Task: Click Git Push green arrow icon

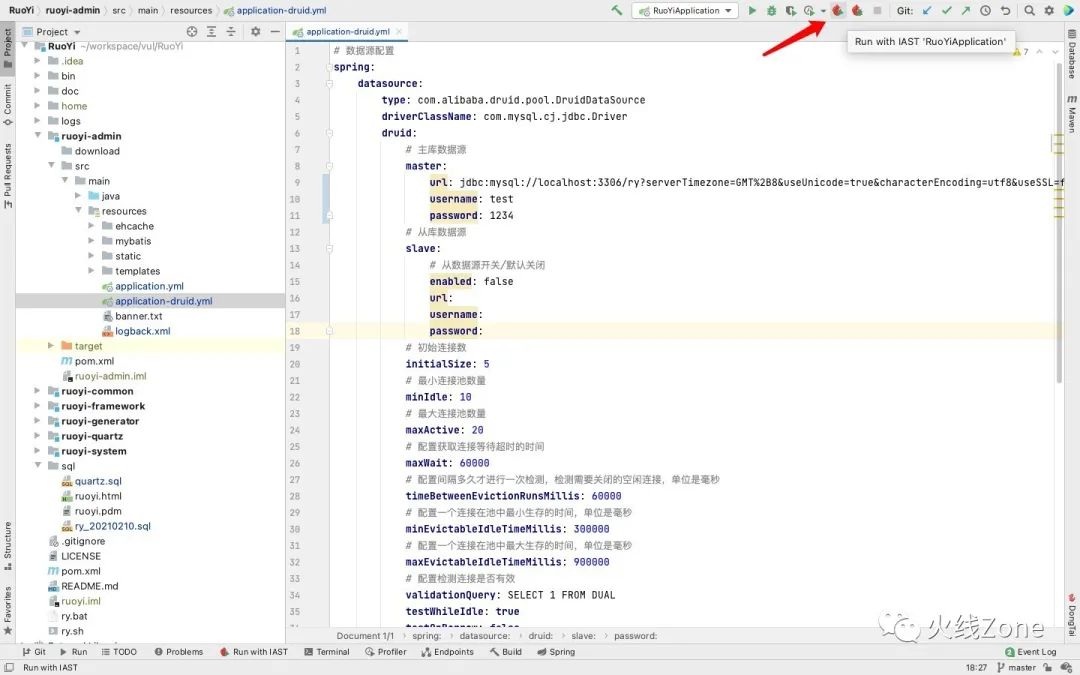Action: point(966,10)
